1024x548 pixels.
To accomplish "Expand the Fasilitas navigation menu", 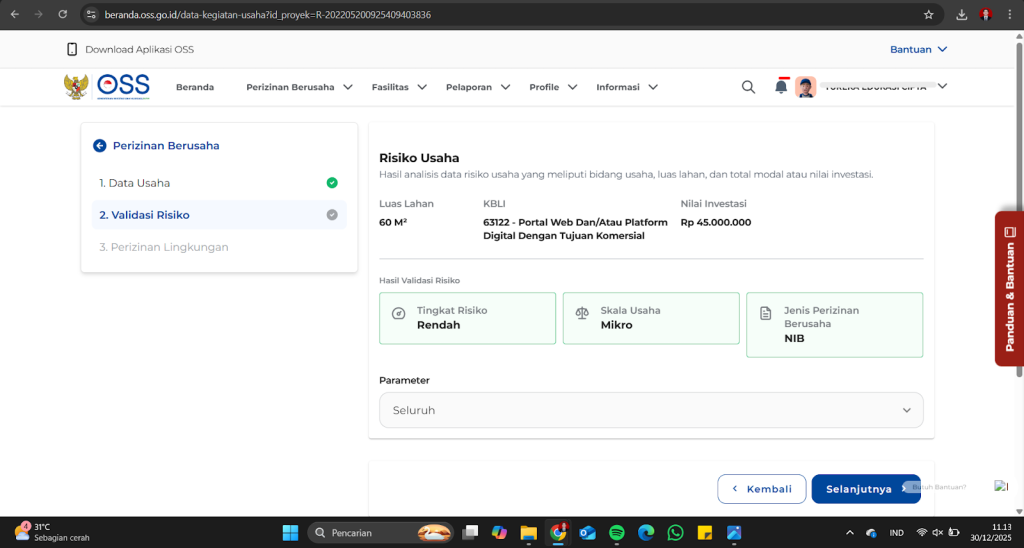I will pos(399,87).
